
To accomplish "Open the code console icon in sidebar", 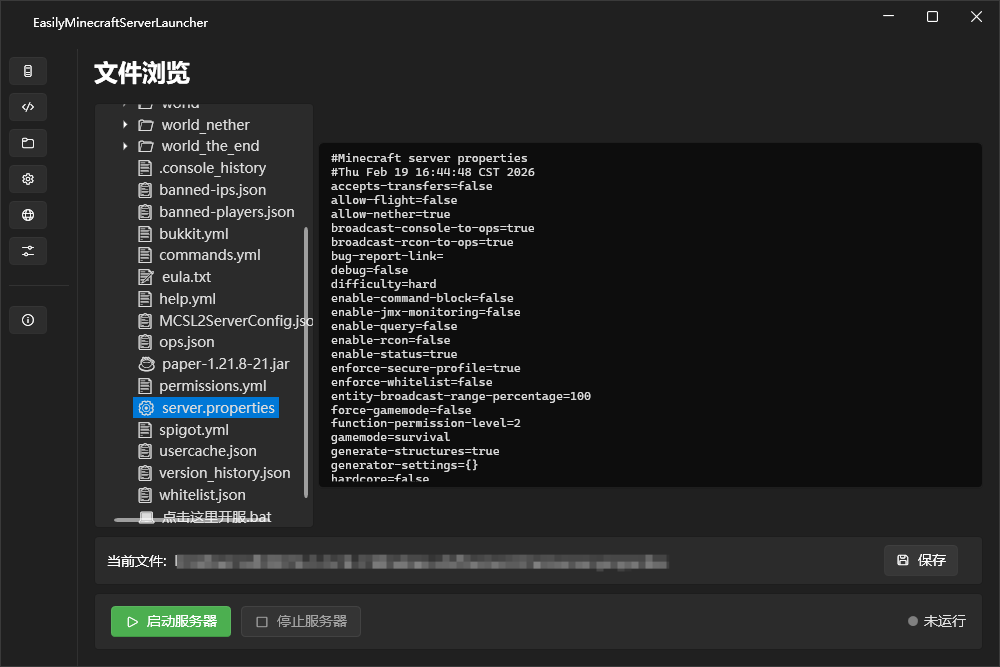I will pos(28,107).
